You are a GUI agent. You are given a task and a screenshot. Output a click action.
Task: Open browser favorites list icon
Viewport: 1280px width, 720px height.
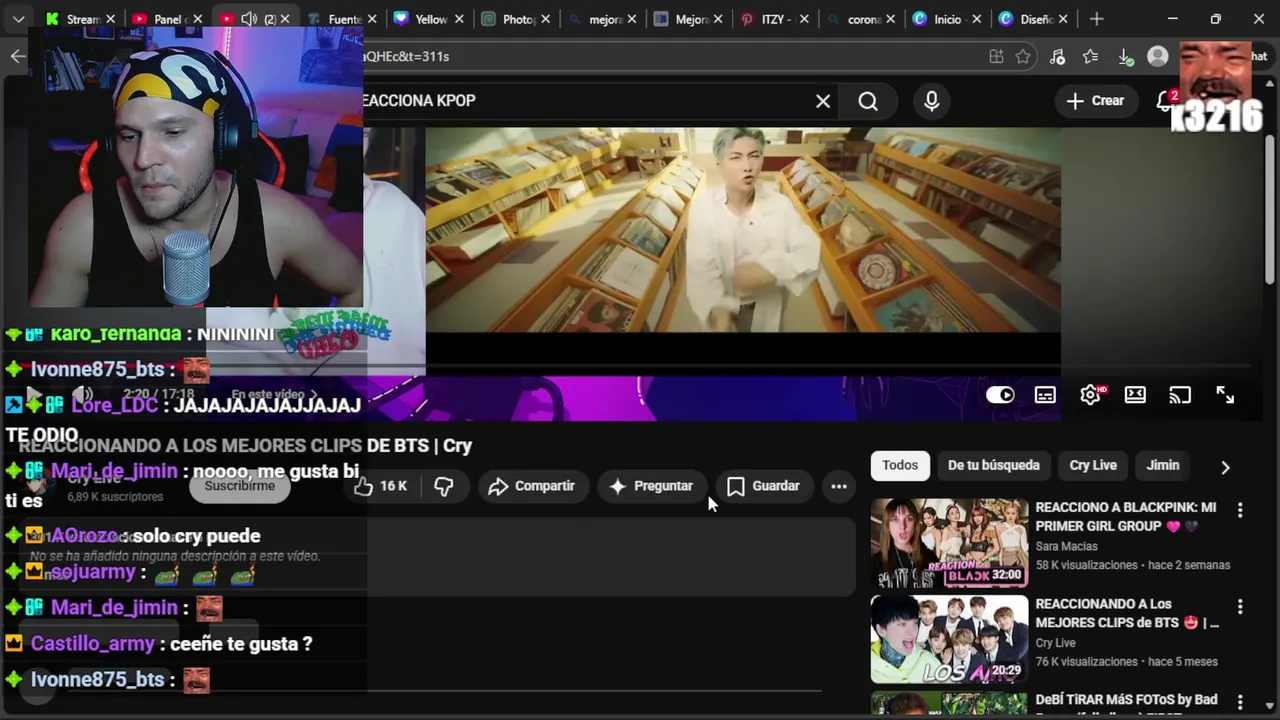click(x=1090, y=57)
